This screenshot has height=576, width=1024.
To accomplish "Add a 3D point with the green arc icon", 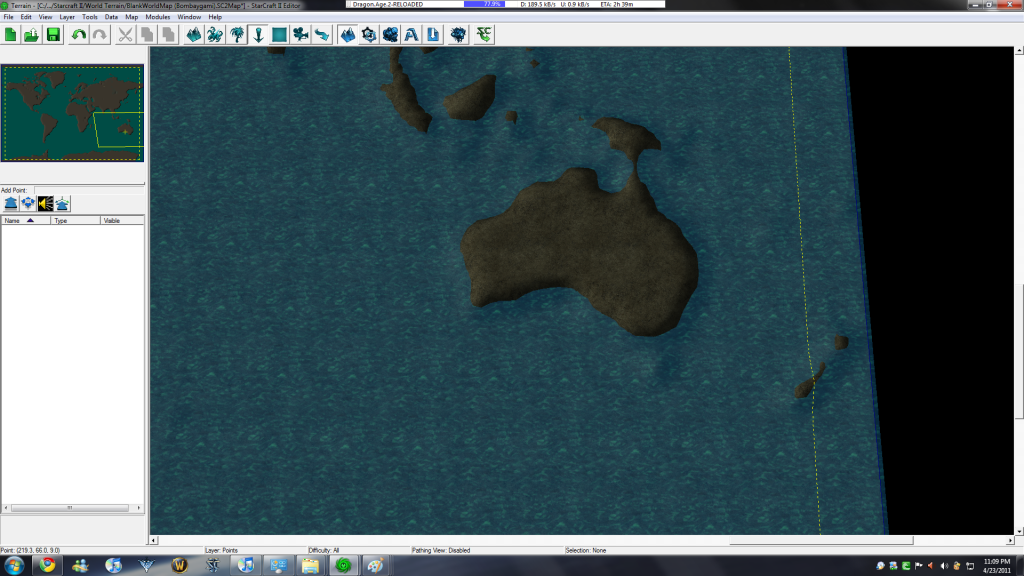I will coord(62,204).
